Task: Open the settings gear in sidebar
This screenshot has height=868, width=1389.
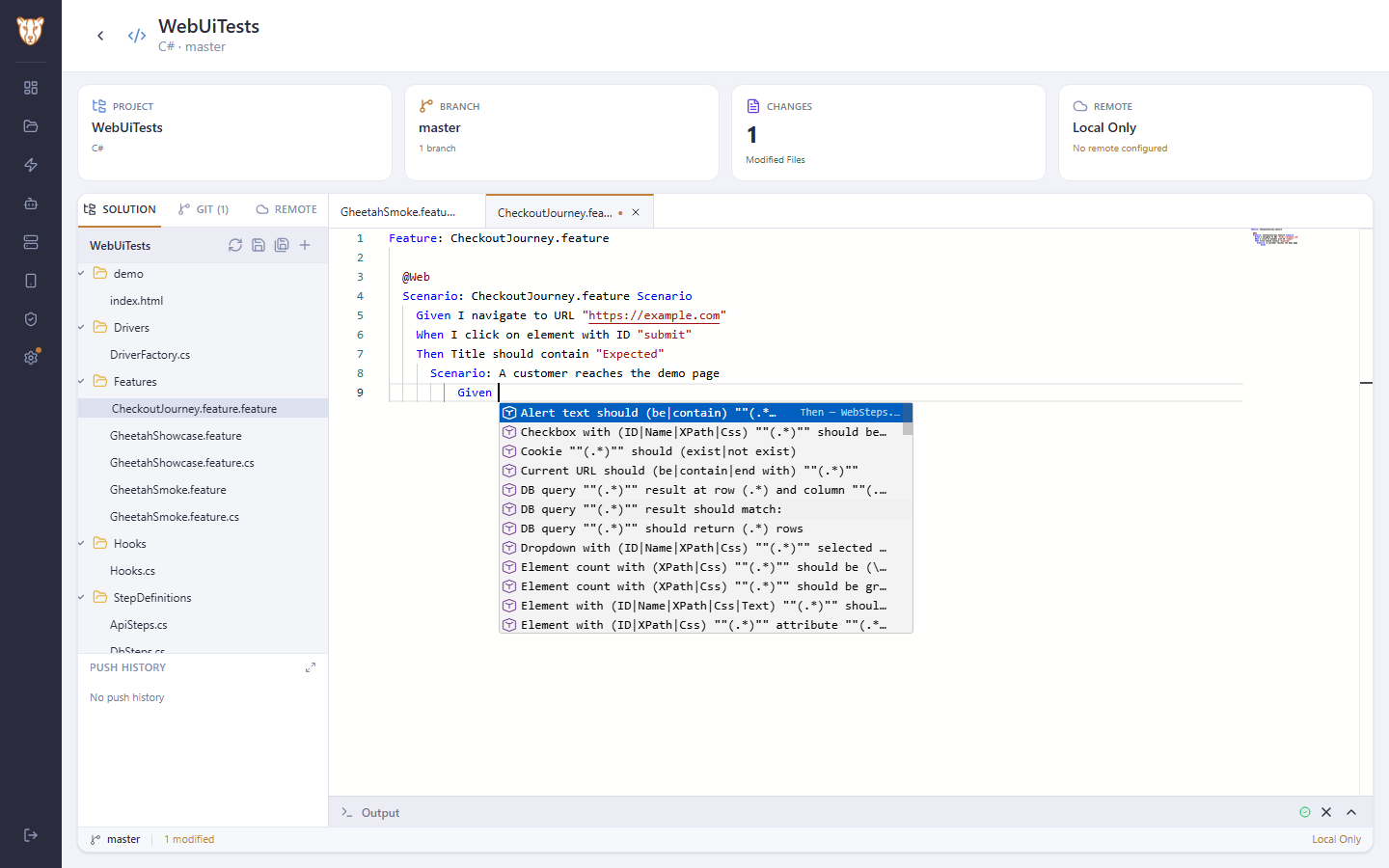Action: [x=31, y=358]
